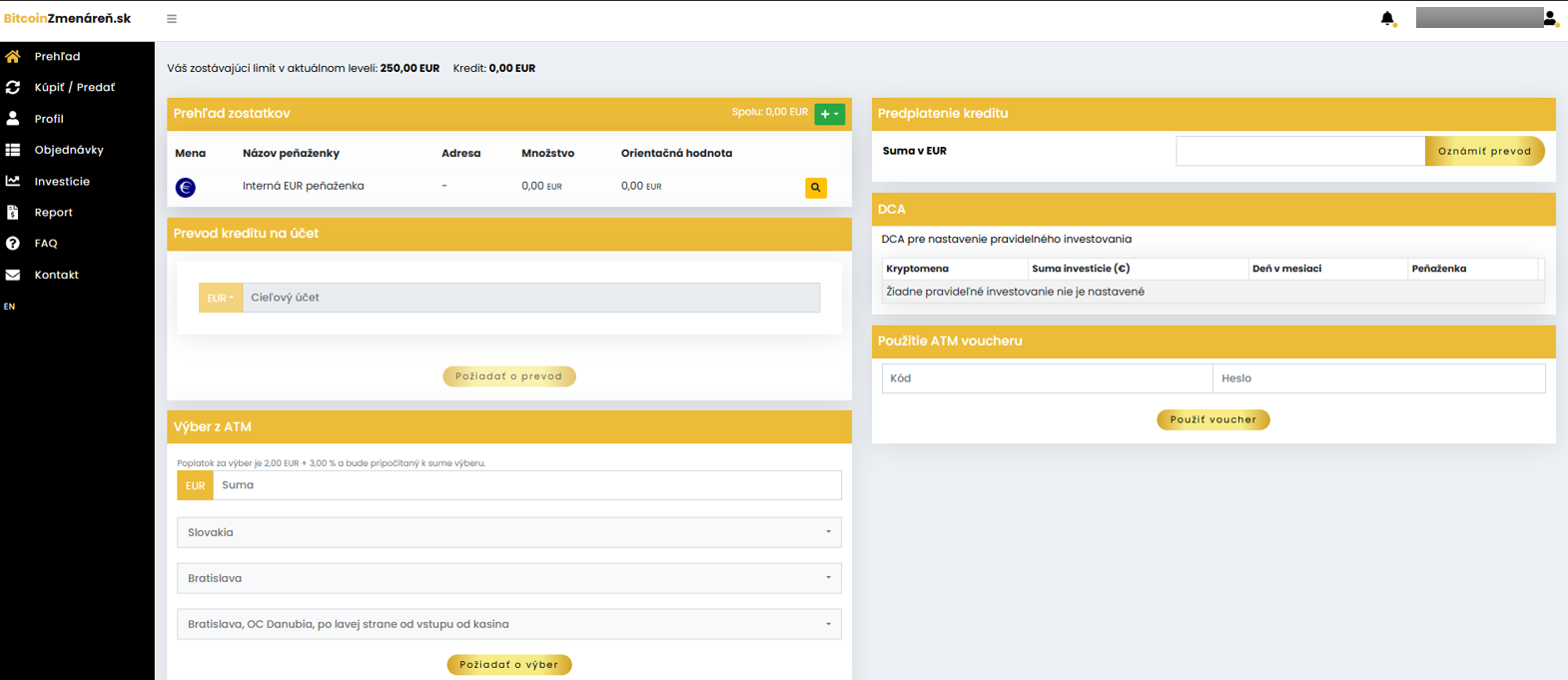Open the OC Danubia ATM location dropdown

point(508,624)
